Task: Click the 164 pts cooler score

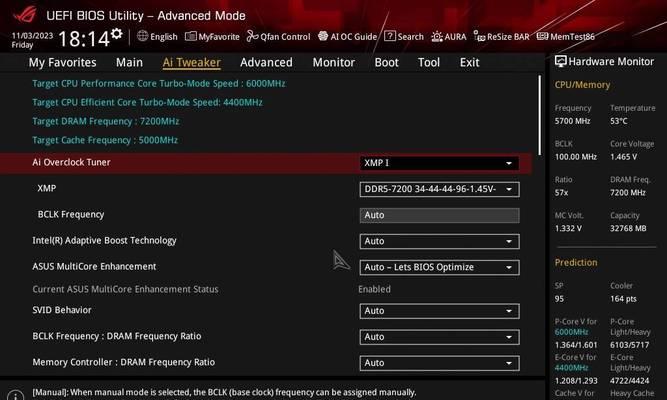Action: (623, 299)
